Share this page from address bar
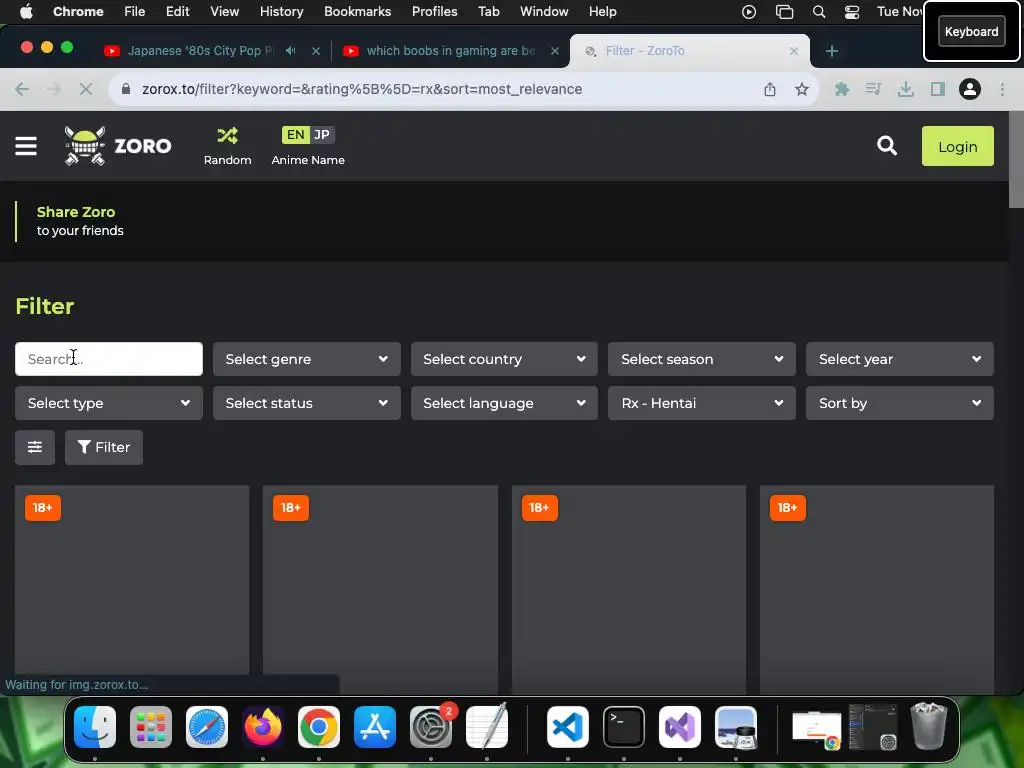1024x768 pixels. coord(770,89)
